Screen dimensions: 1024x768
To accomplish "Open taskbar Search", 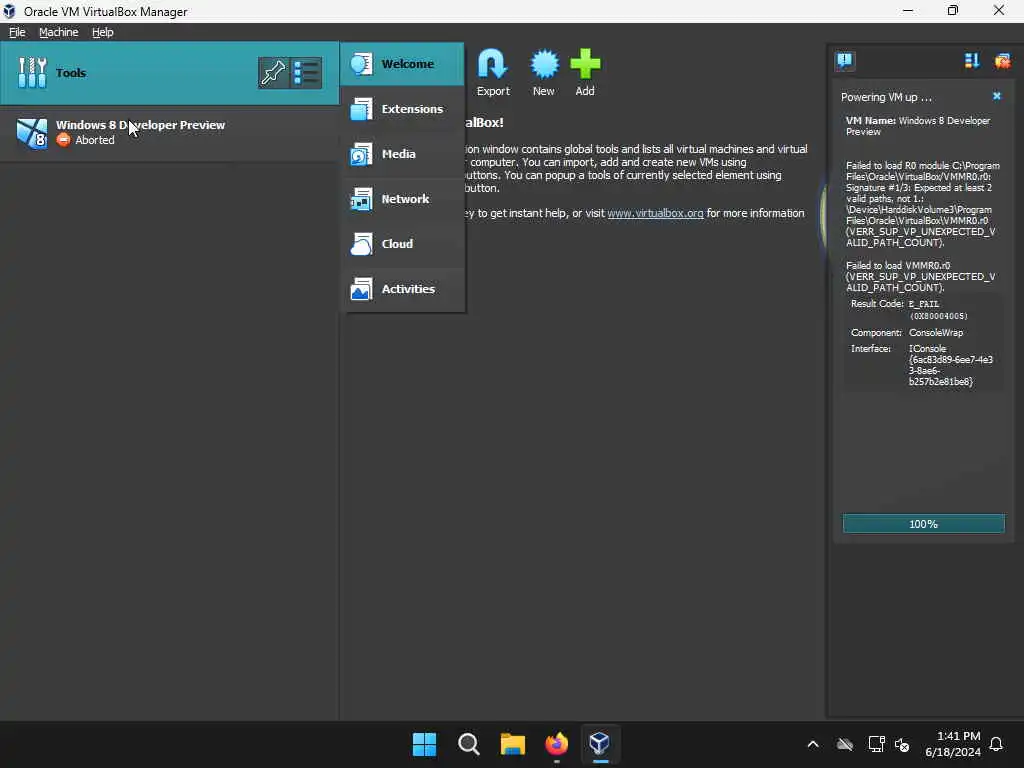I will 468,744.
